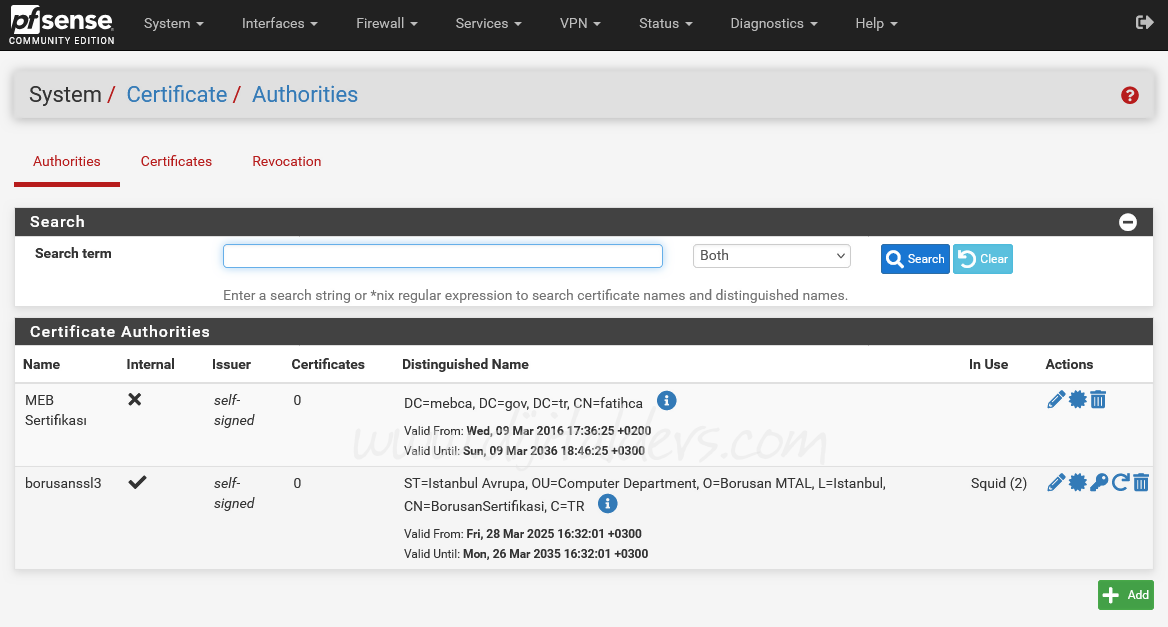This screenshot has height=627, width=1168.
Task: Click inside the Search term field
Action: coord(442,255)
